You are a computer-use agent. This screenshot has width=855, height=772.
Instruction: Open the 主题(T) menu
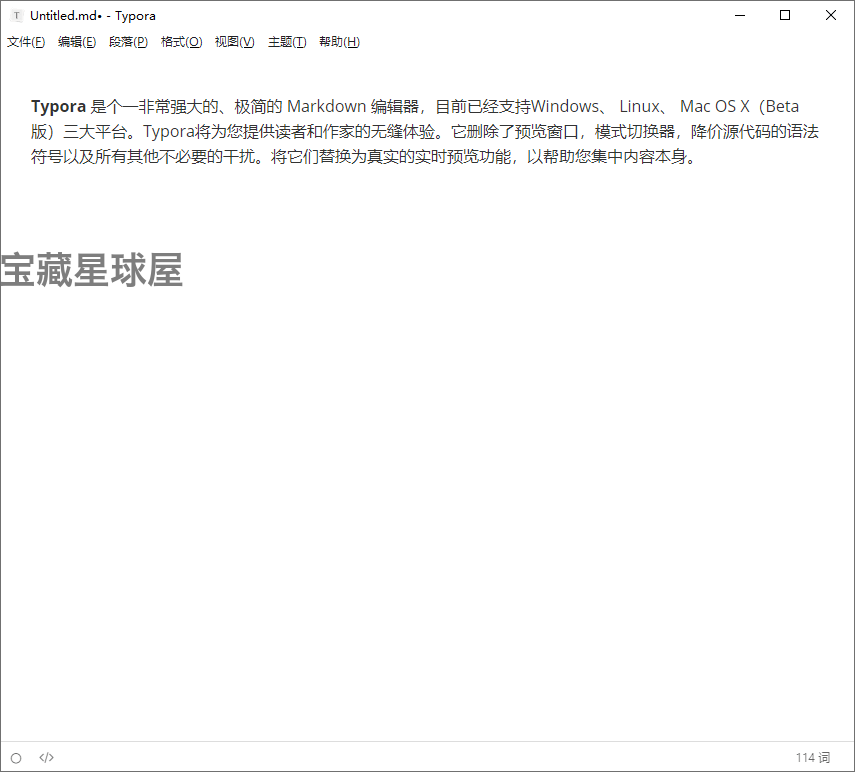click(287, 42)
